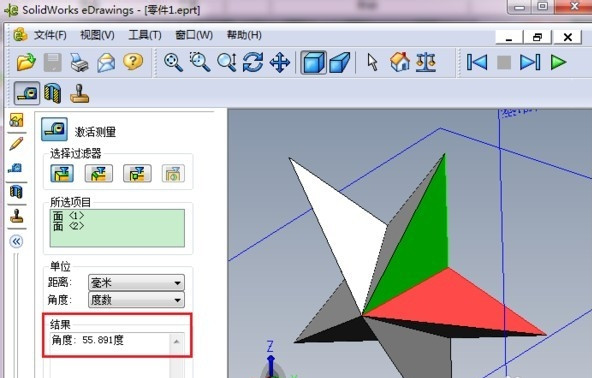Viewport: 592px width, 378px height.
Task: Play the animation with green arrow
Action: [x=558, y=62]
